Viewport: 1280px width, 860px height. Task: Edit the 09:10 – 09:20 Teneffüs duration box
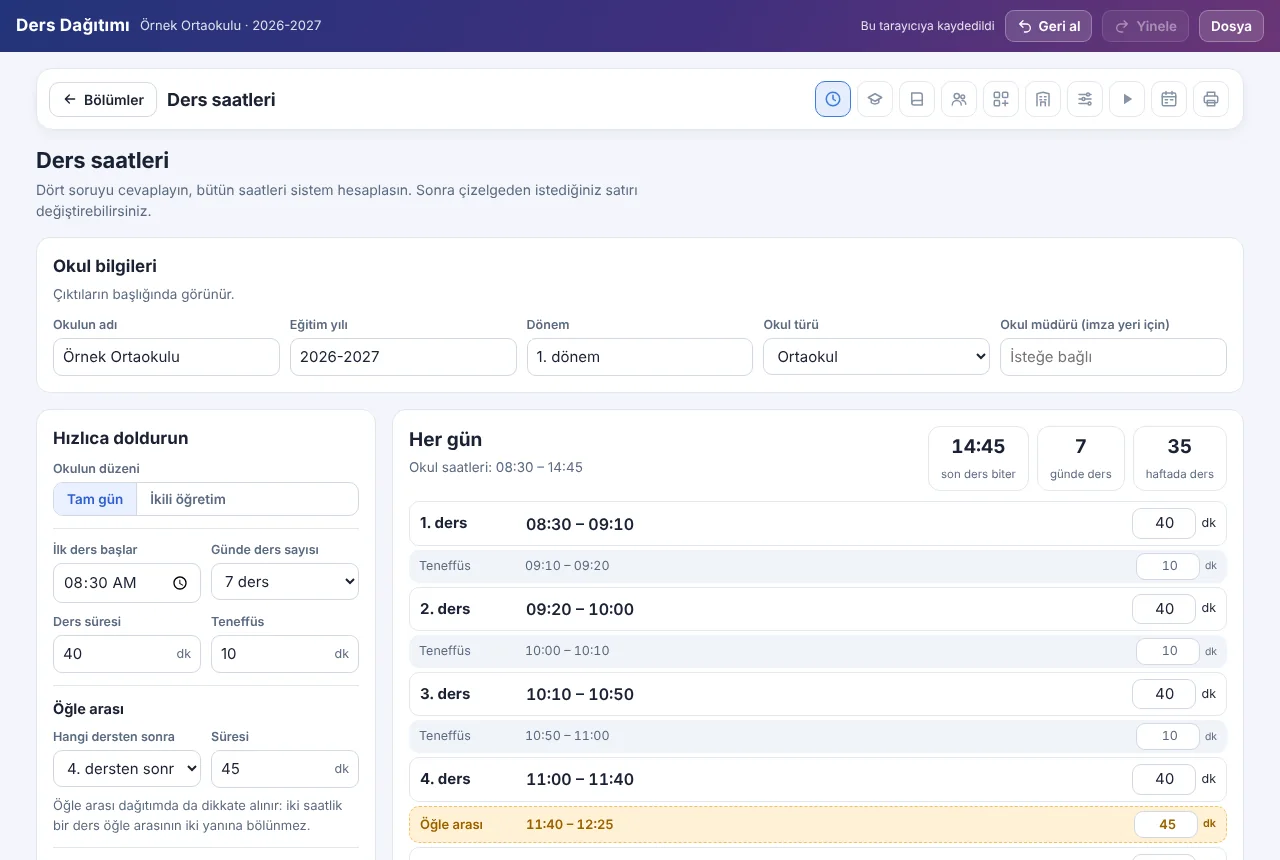(1167, 566)
